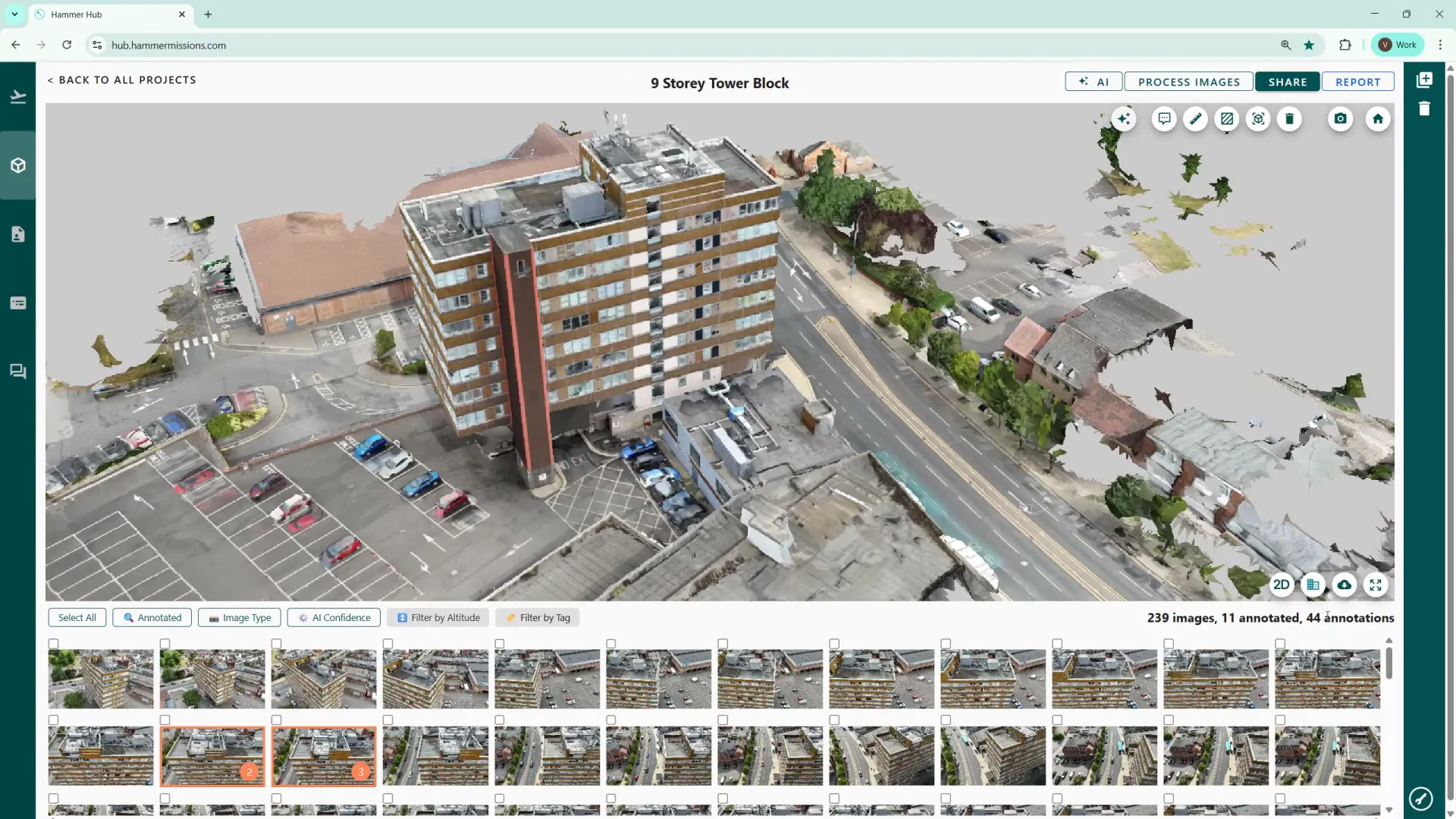Open the comments section in left sidebar

(x=18, y=372)
